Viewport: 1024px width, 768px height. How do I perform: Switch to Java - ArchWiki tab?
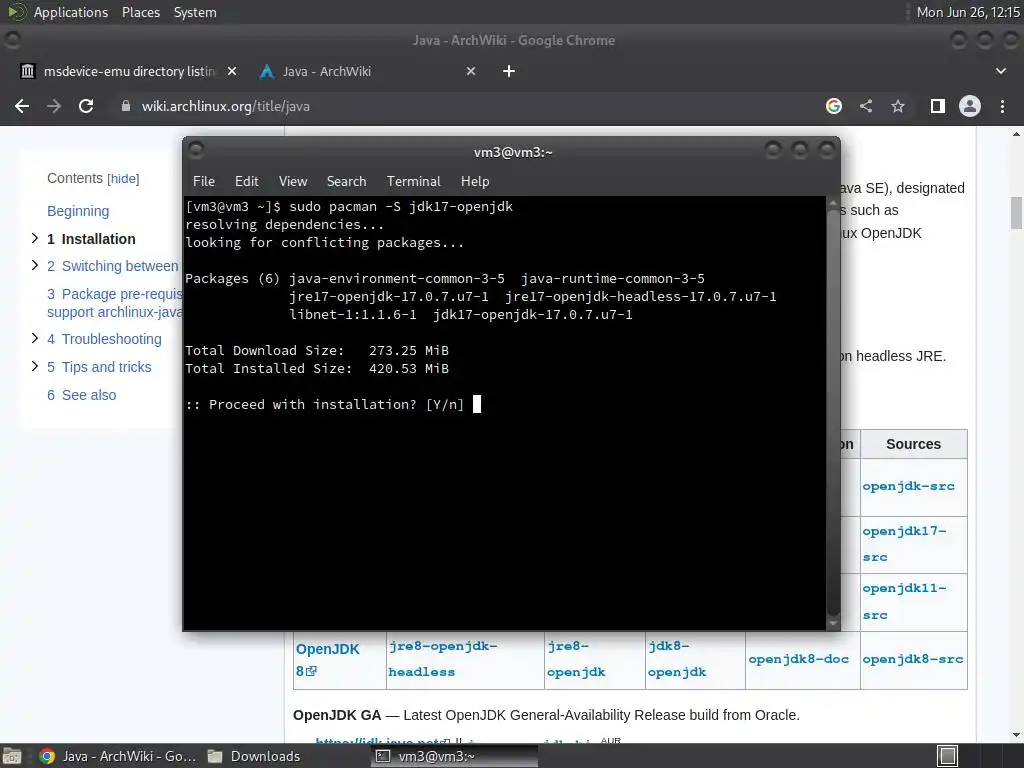tap(366, 71)
